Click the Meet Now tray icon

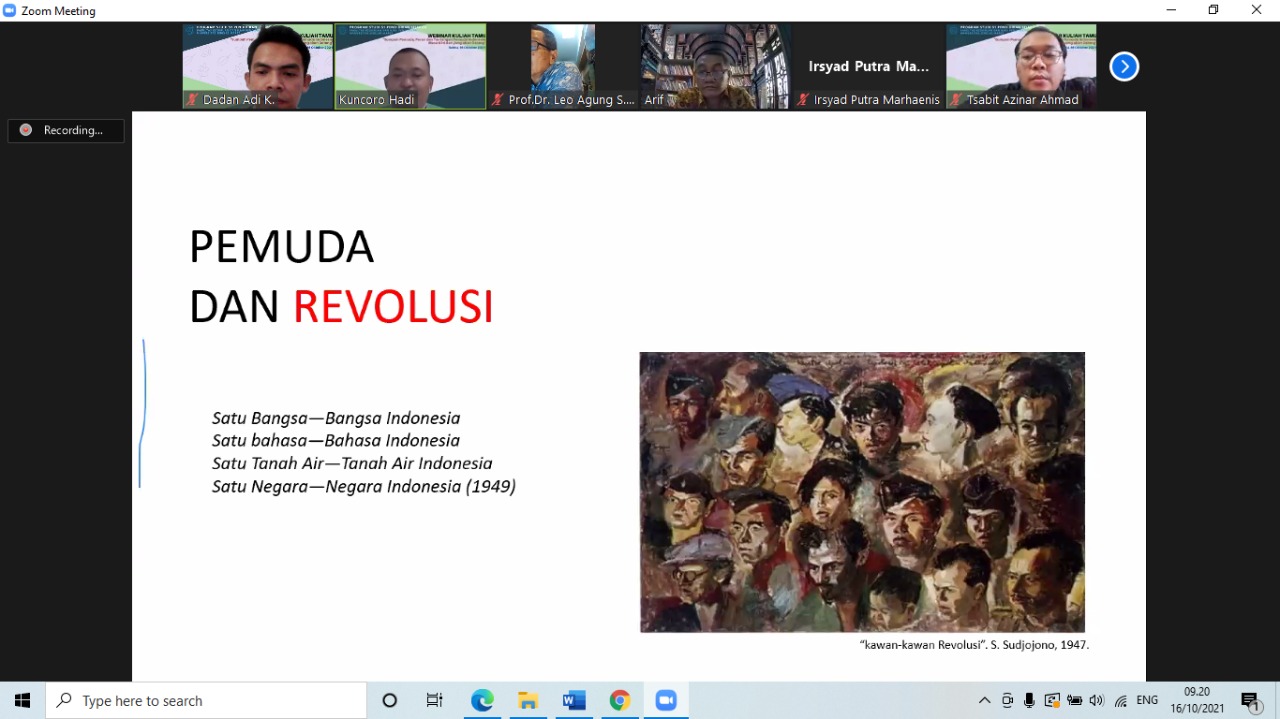(x=1007, y=700)
